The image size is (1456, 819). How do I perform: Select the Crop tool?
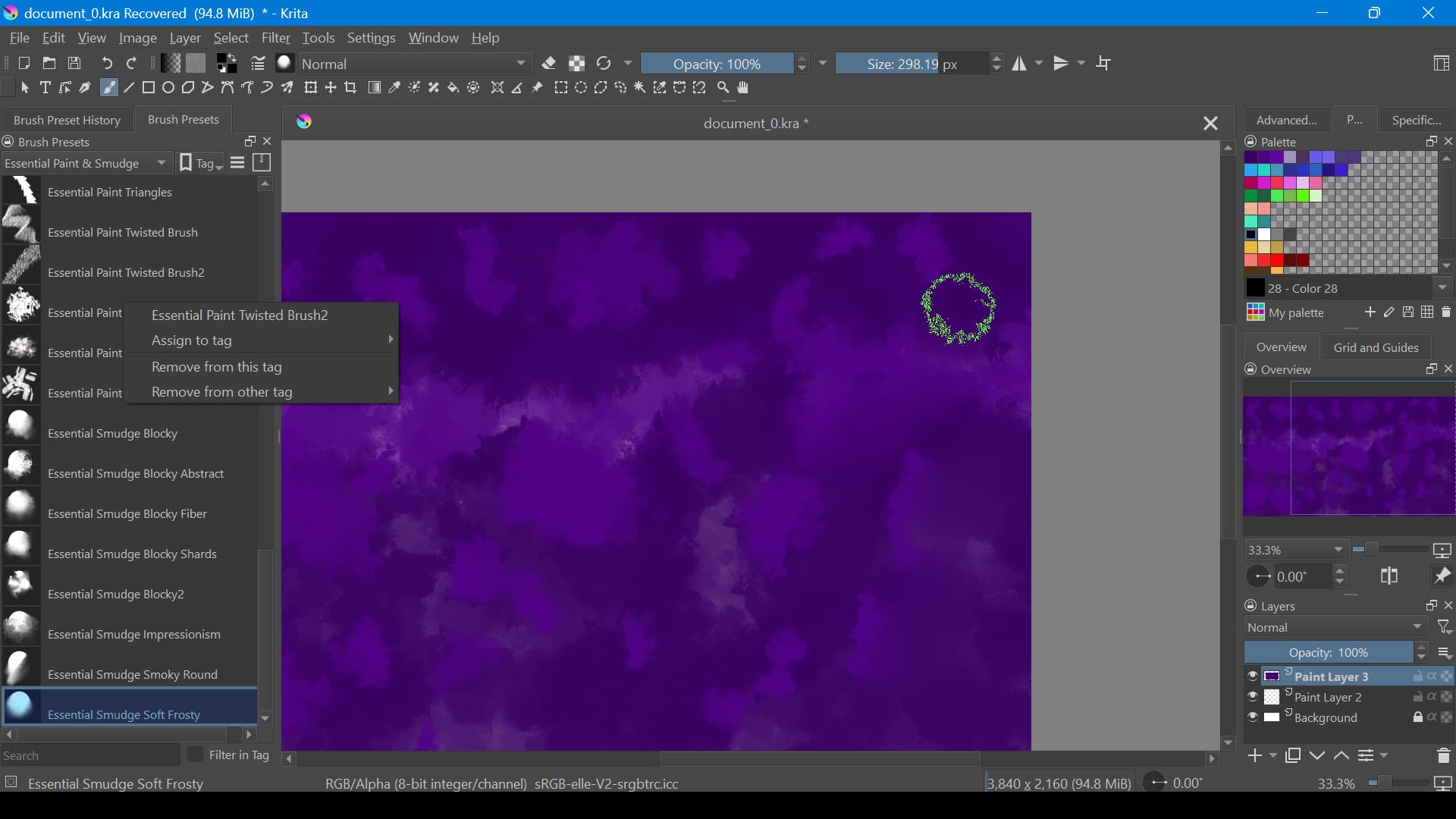click(x=351, y=88)
